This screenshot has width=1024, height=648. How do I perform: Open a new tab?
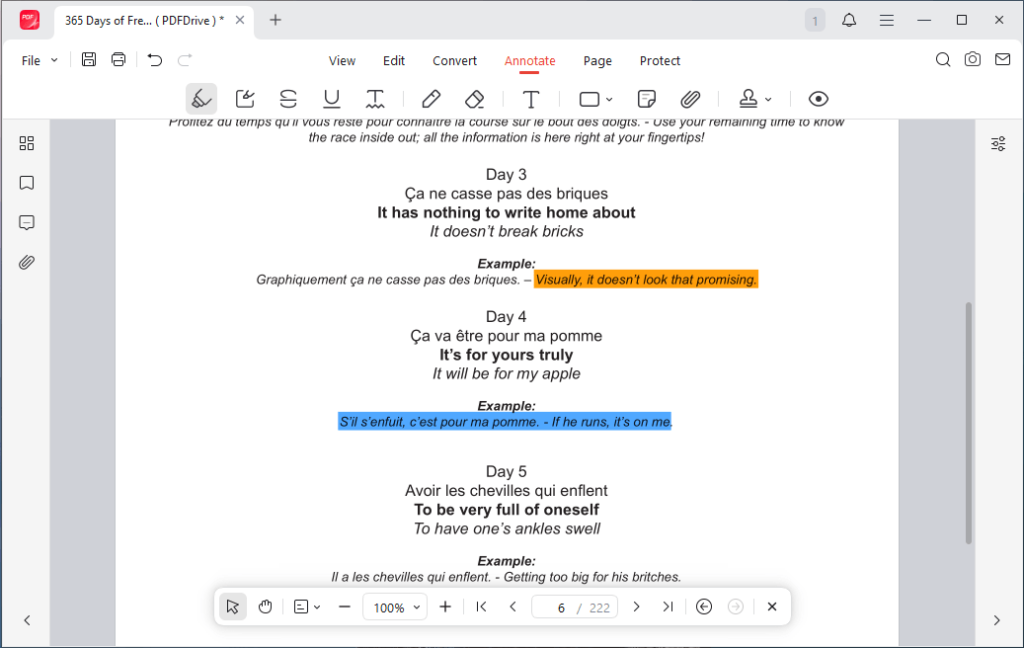coord(276,20)
